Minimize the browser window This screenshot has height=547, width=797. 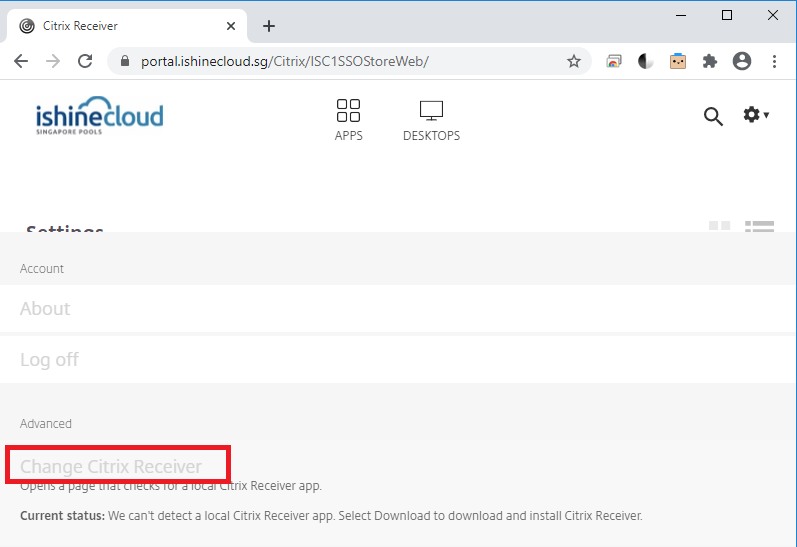point(681,15)
